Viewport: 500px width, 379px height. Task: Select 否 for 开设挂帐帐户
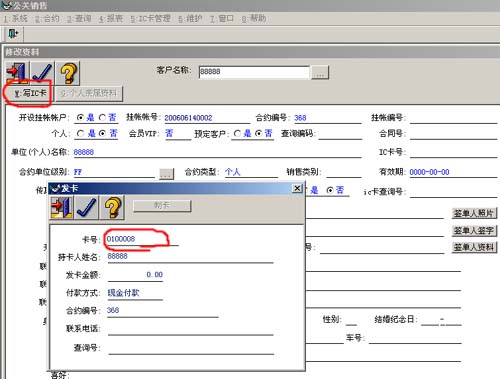point(103,118)
